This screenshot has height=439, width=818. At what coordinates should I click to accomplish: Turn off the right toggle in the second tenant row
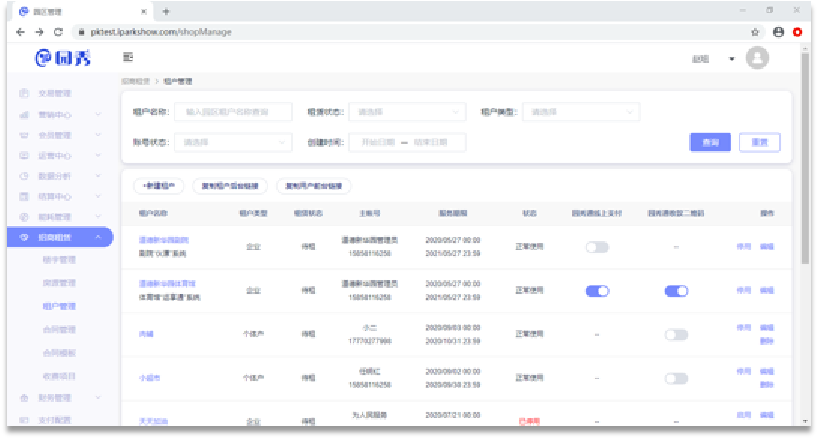point(676,291)
